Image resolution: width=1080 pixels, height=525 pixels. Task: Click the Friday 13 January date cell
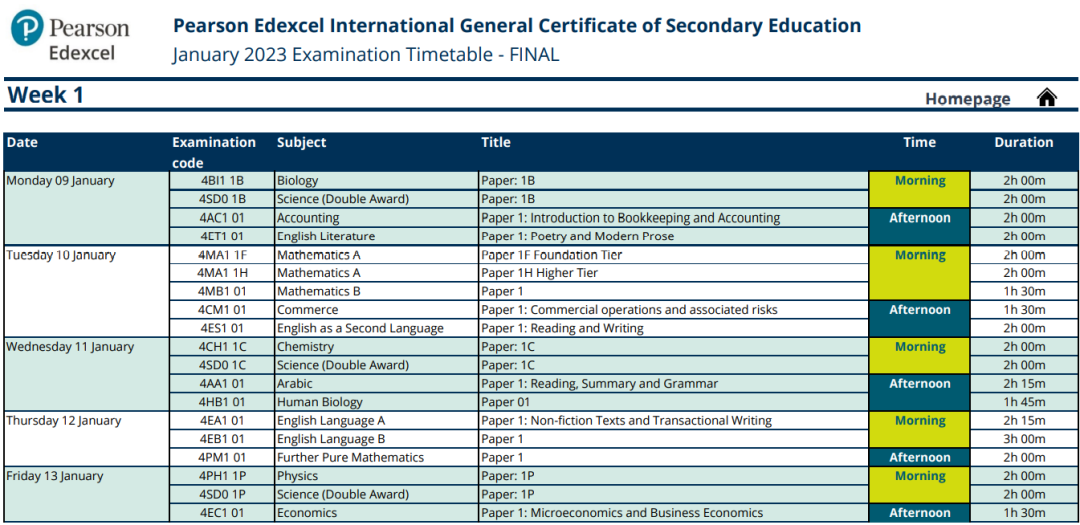pos(54,476)
